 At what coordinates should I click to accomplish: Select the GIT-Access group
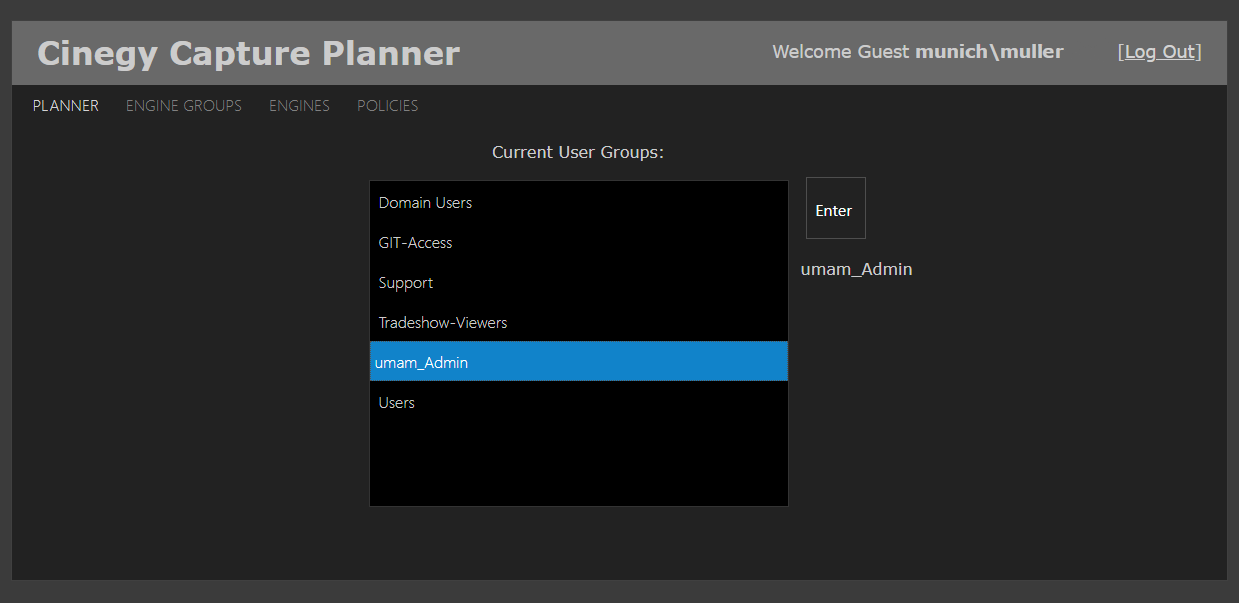pyautogui.click(x=415, y=242)
